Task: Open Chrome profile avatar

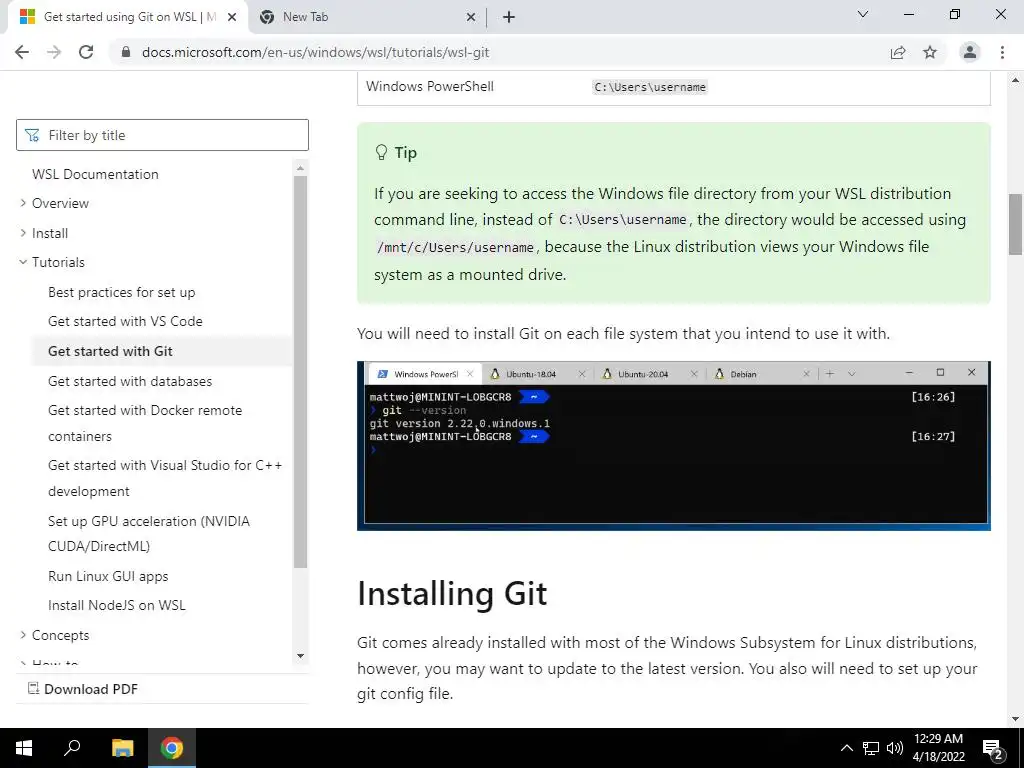Action: [x=970, y=52]
